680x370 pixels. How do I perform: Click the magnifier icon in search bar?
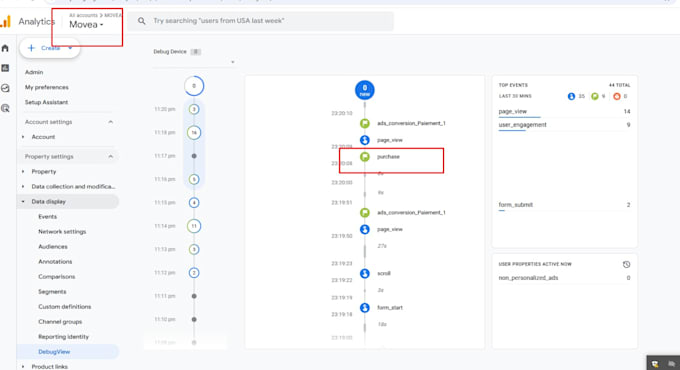pyautogui.click(x=142, y=21)
